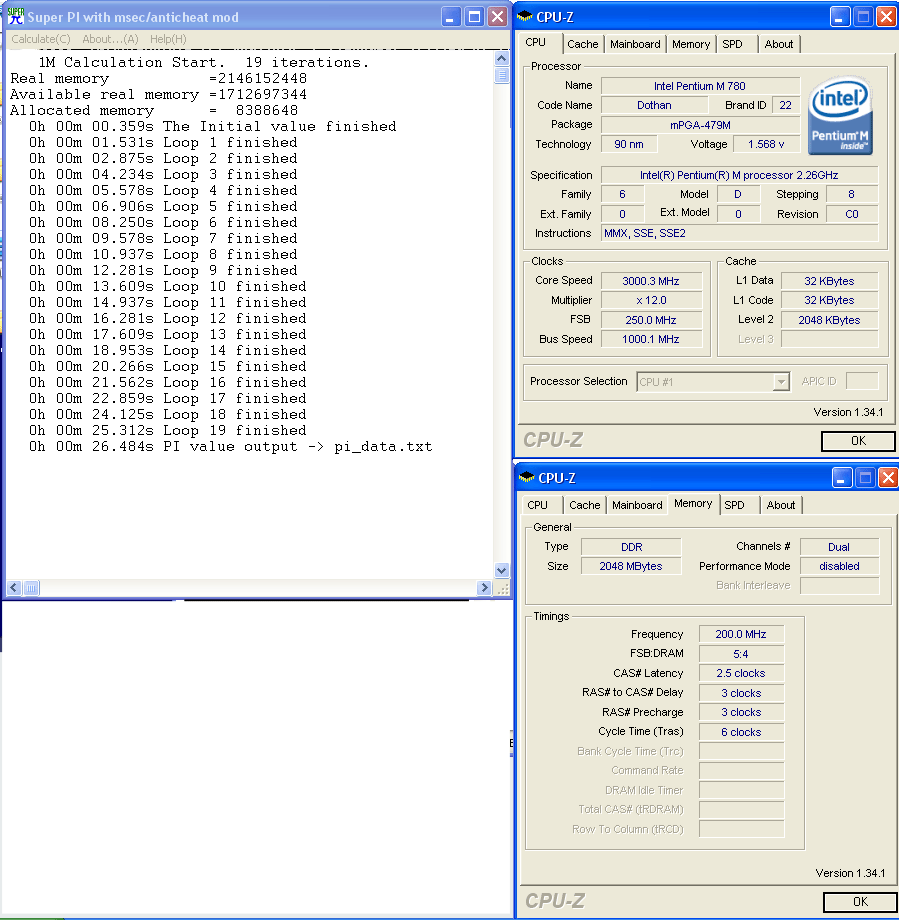Click Super PI scroll right arrow
Viewport: 899px width, 920px height.
tap(484, 587)
